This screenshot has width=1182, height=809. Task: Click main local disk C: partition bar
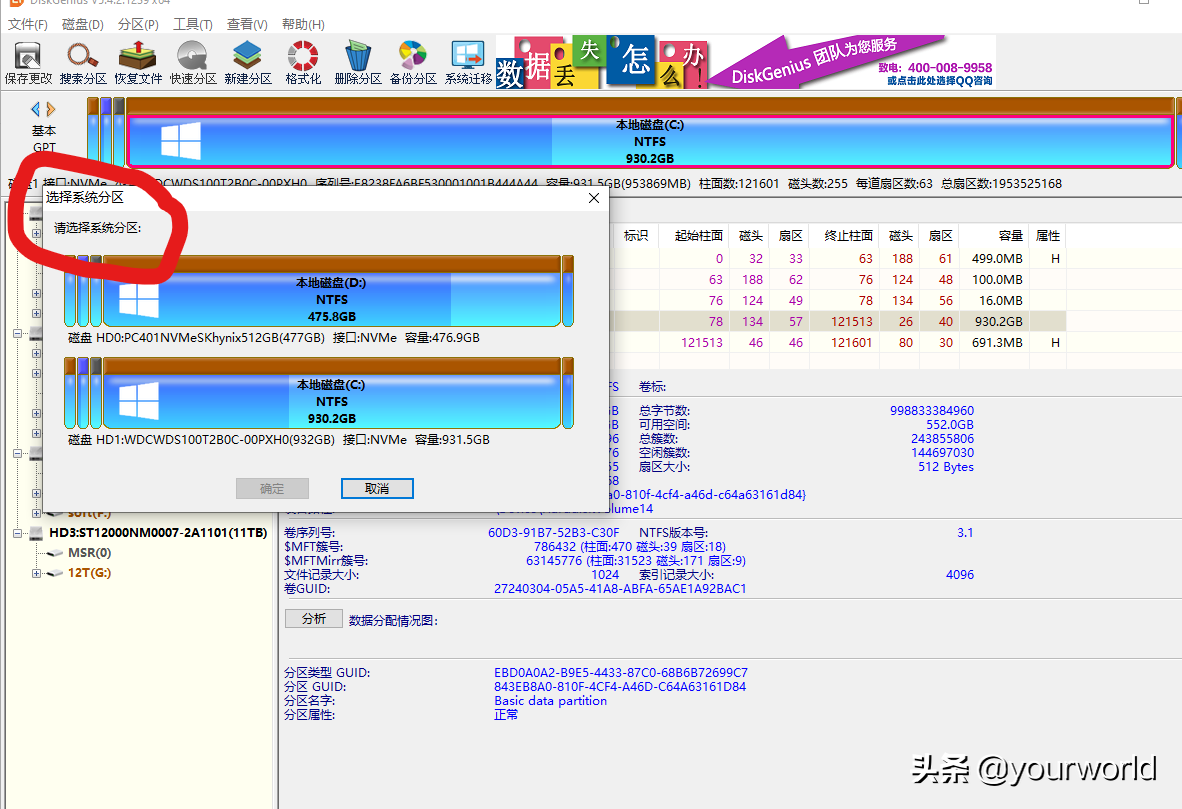(x=650, y=141)
